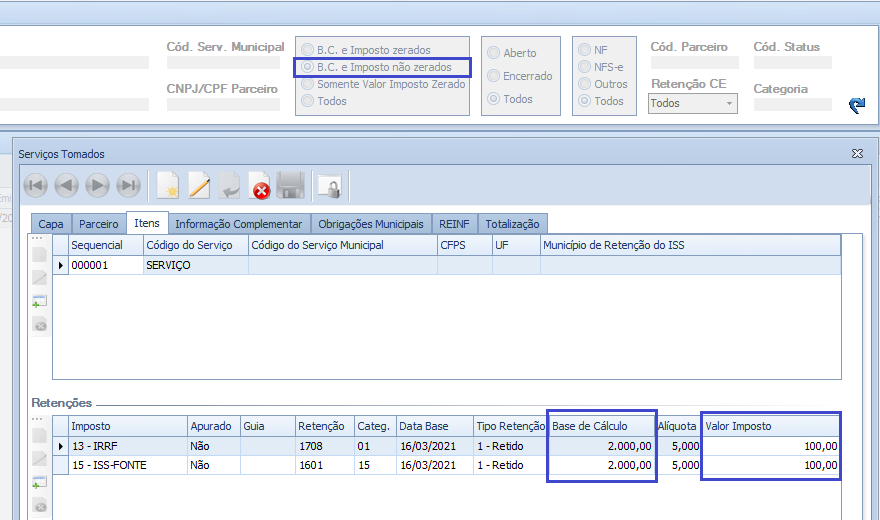
Task: Jump to the last record button
Action: pos(128,186)
